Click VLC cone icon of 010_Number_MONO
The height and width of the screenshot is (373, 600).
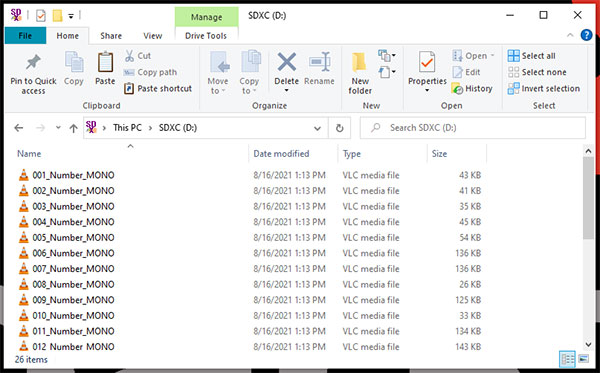tap(24, 316)
